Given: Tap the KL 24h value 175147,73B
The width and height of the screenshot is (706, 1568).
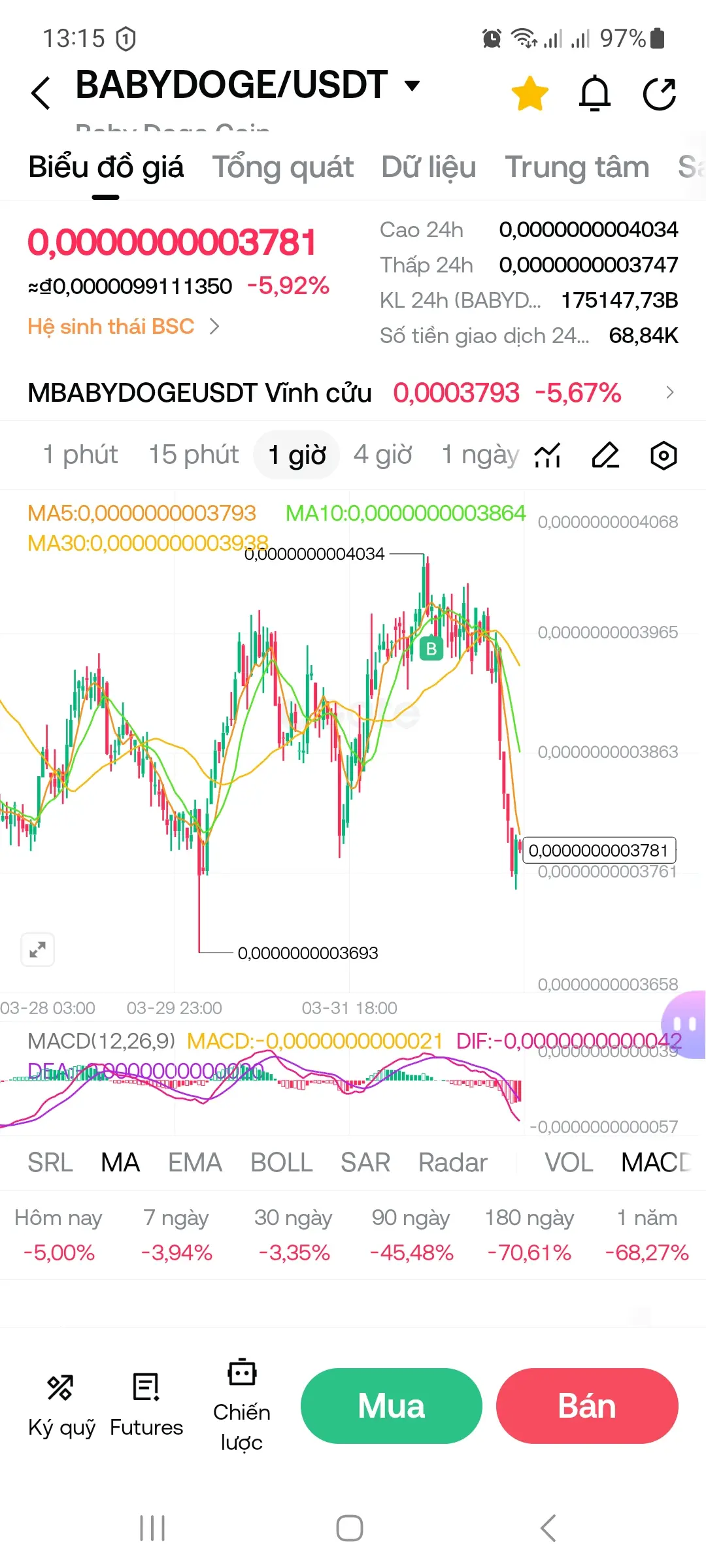Looking at the screenshot, I should (620, 301).
